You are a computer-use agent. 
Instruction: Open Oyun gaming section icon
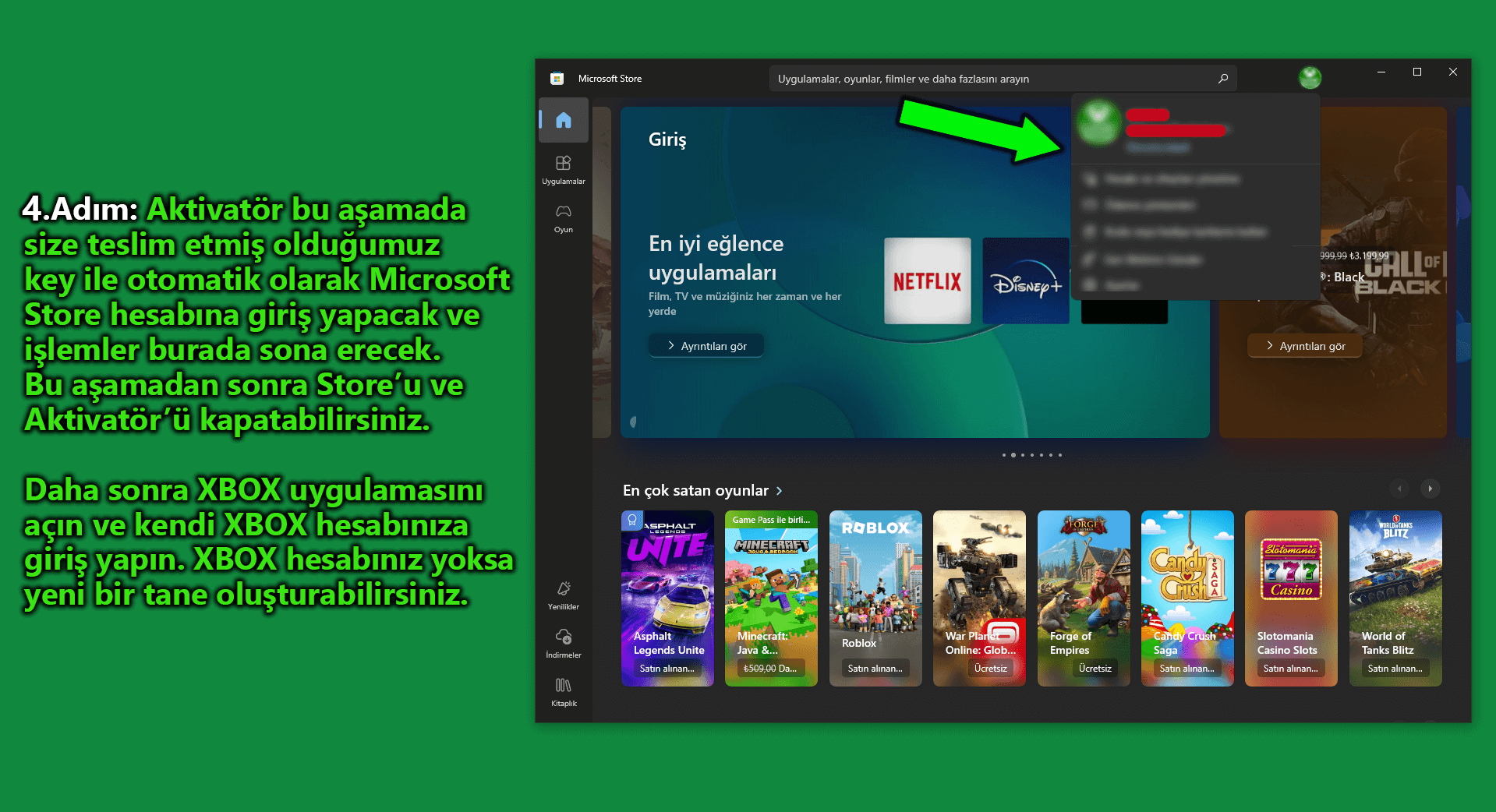[563, 217]
